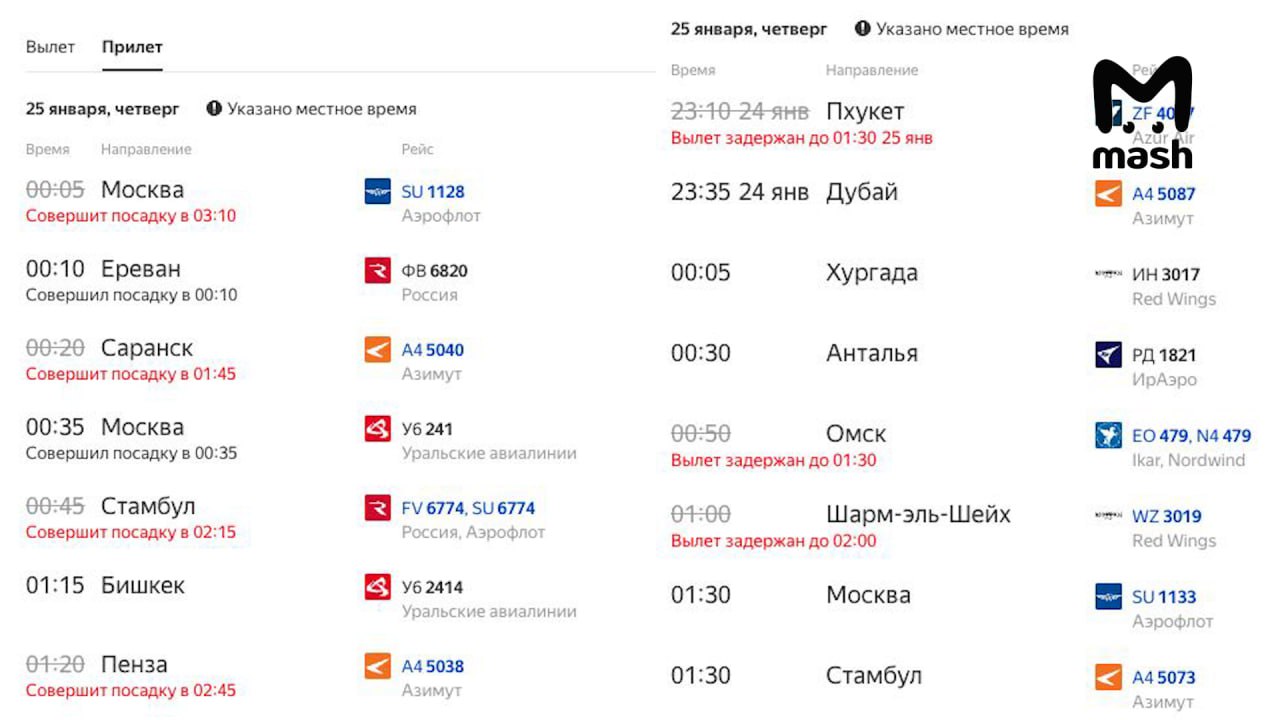Click the Ural Airlines logo next to У6 241
Image resolution: width=1280 pixels, height=720 pixels.
[x=377, y=428]
